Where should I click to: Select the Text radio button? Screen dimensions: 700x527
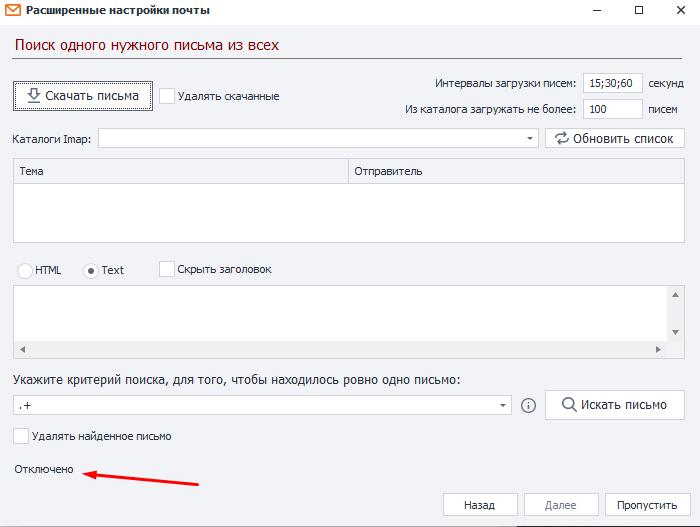[91, 271]
